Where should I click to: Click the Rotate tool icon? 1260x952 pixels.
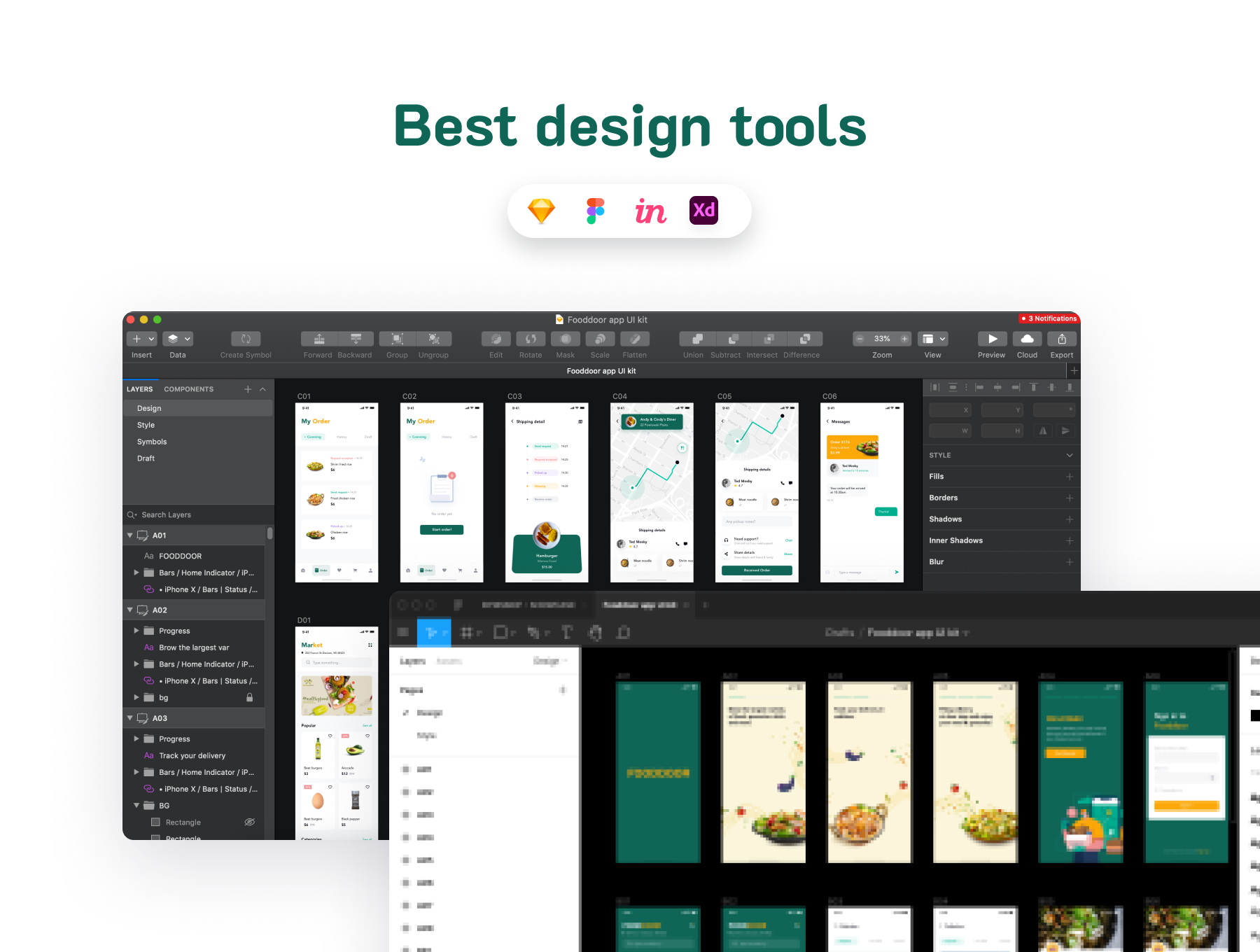[531, 339]
